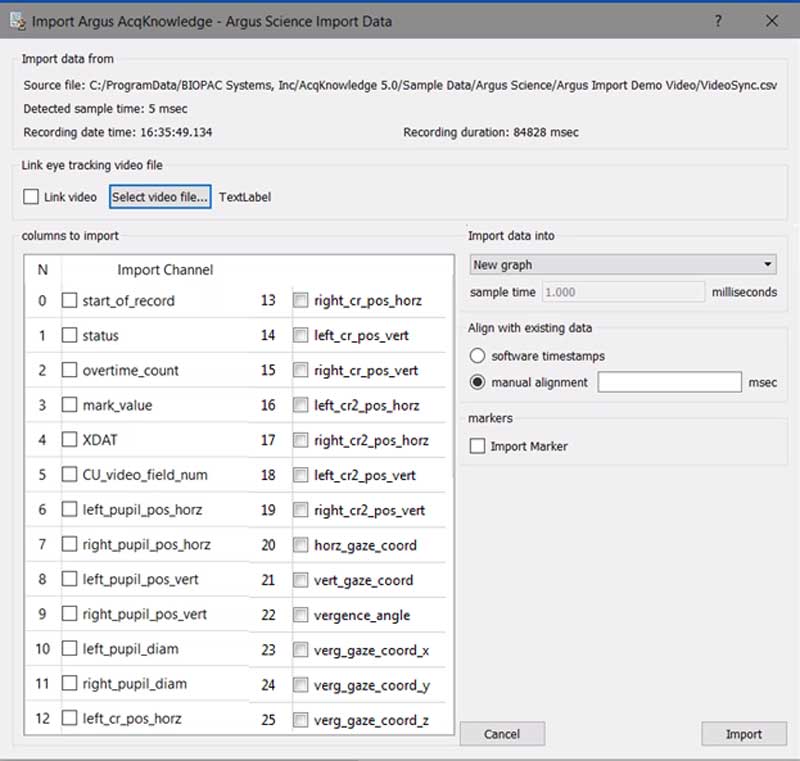Image resolution: width=800 pixels, height=761 pixels.
Task: Click the Import button
Action: pyautogui.click(x=744, y=734)
